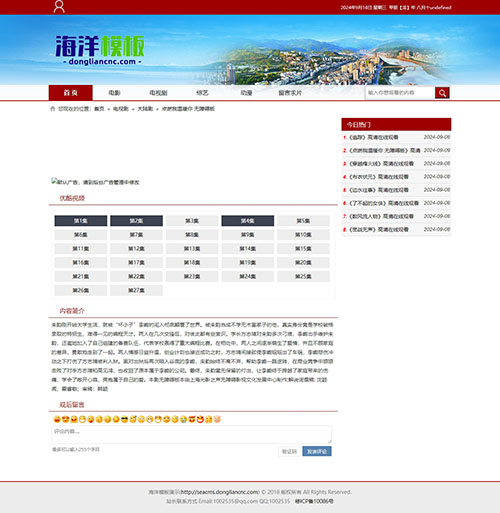The height and width of the screenshot is (513, 500).
Task: Open the 电视剧 navigation tab
Action: tap(158, 93)
